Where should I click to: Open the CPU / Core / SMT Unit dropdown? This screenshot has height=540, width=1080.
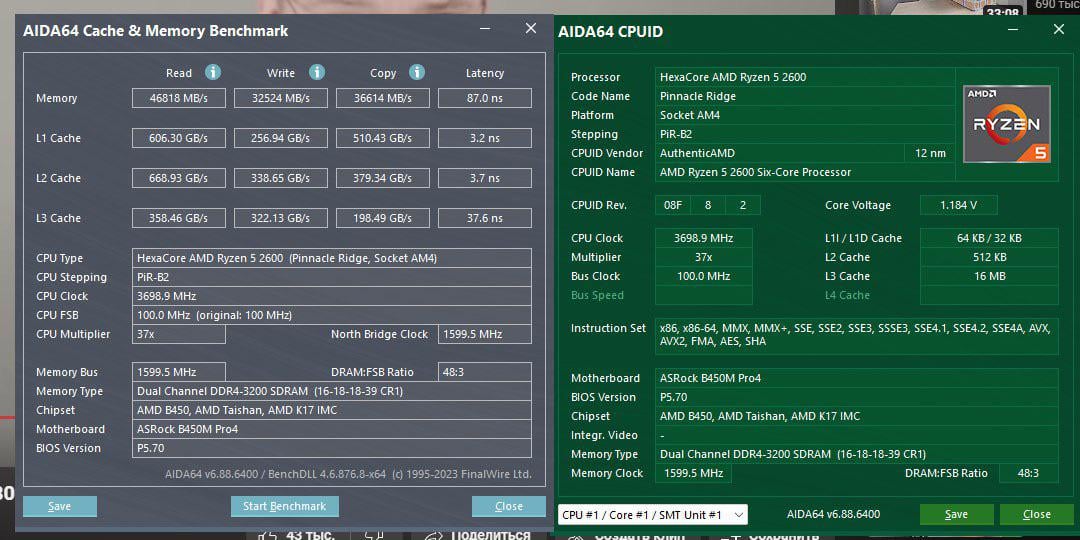tap(652, 515)
